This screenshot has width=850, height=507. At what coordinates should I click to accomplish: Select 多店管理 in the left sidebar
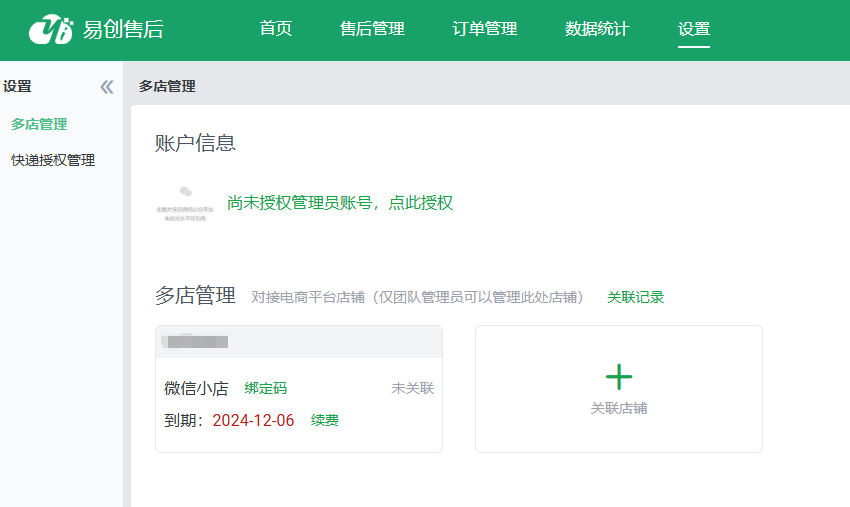(x=39, y=124)
